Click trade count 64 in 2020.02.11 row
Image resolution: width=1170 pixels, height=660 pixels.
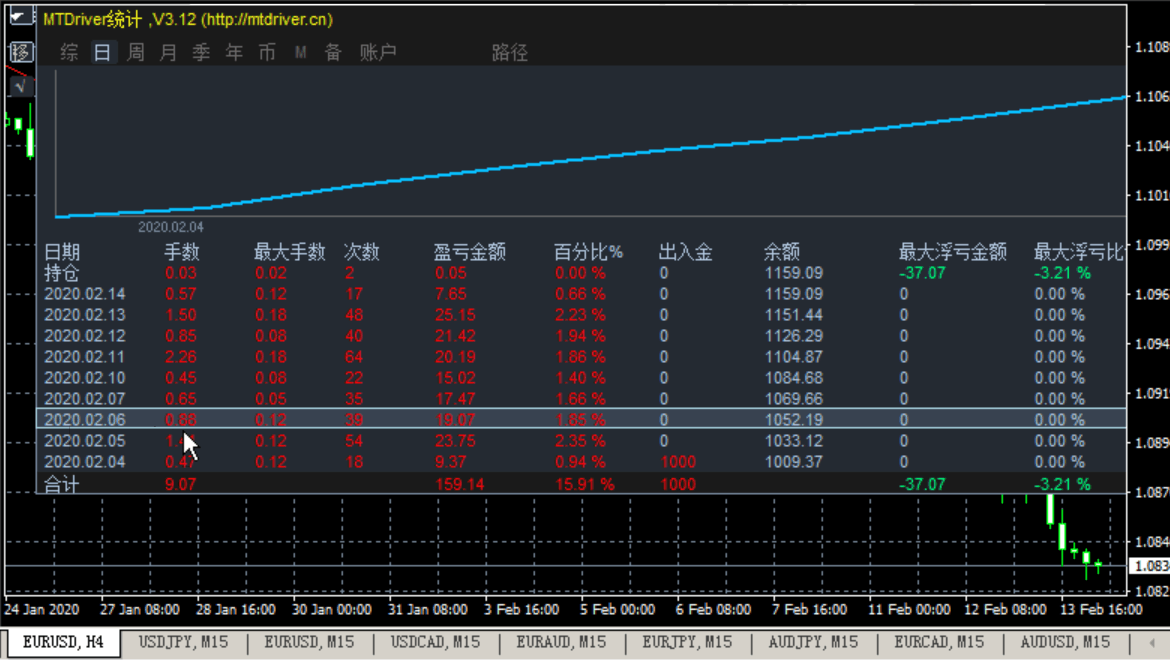(354, 356)
